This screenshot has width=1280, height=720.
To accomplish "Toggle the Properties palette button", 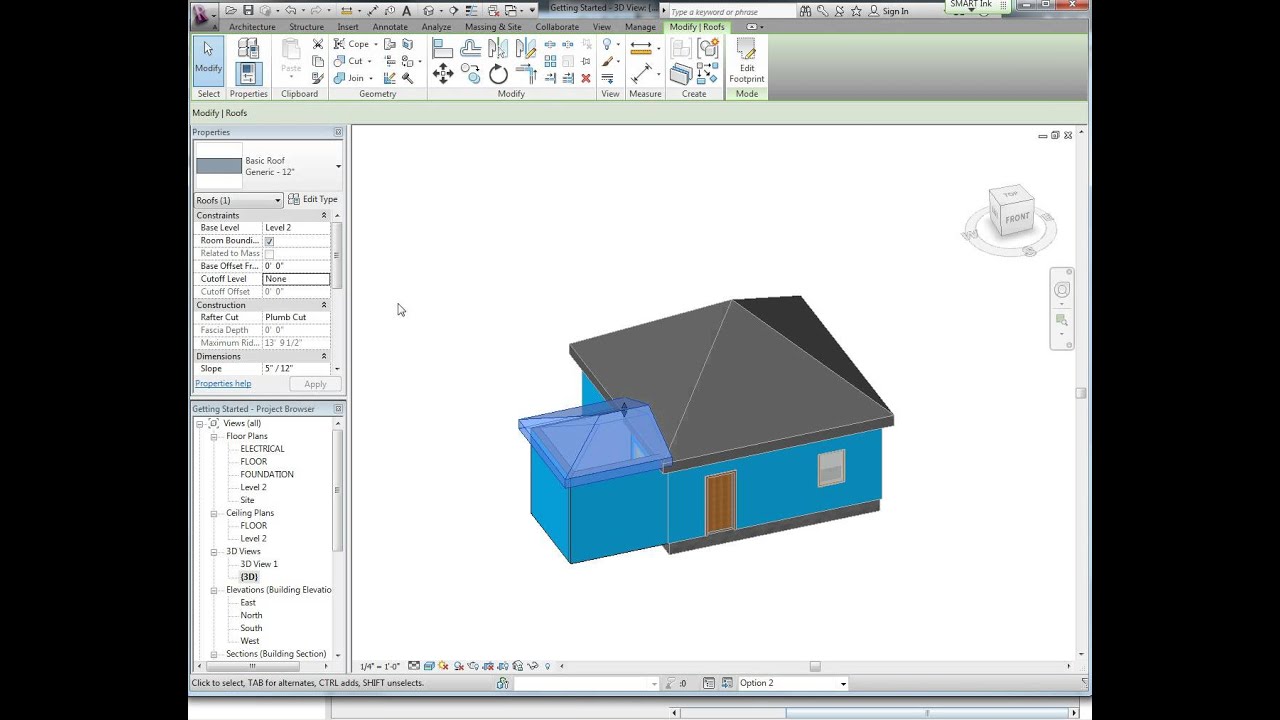I will (x=249, y=73).
